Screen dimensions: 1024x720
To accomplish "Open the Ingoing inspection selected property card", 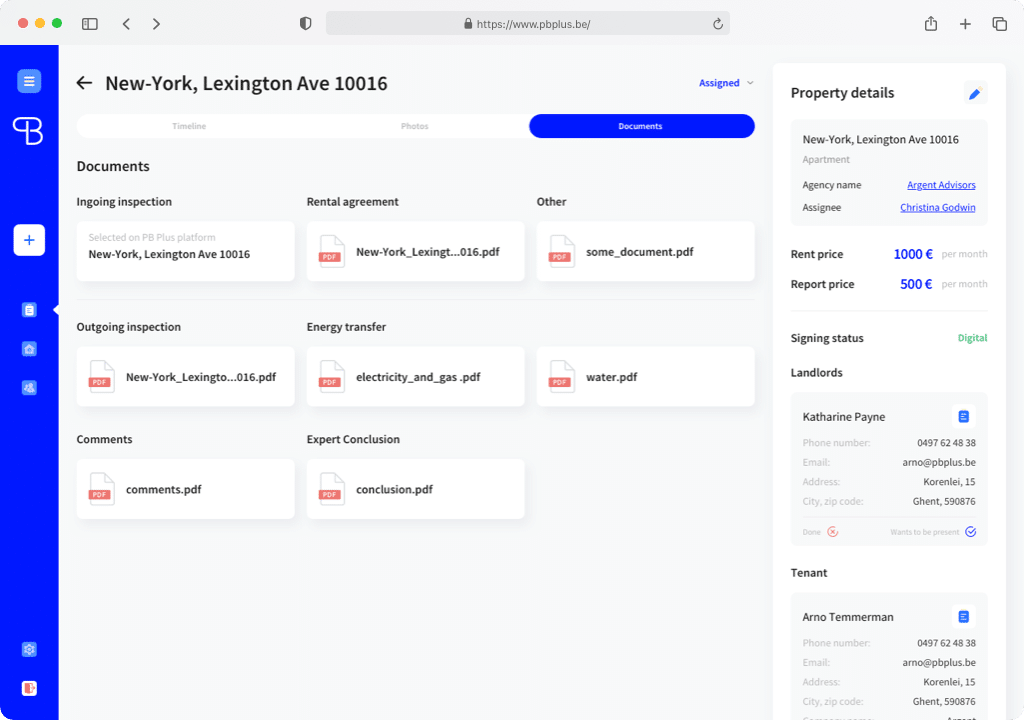I will [x=185, y=252].
